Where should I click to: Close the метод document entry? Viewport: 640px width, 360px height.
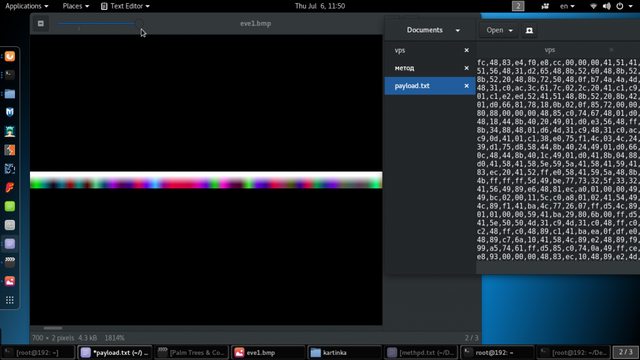coord(467,68)
